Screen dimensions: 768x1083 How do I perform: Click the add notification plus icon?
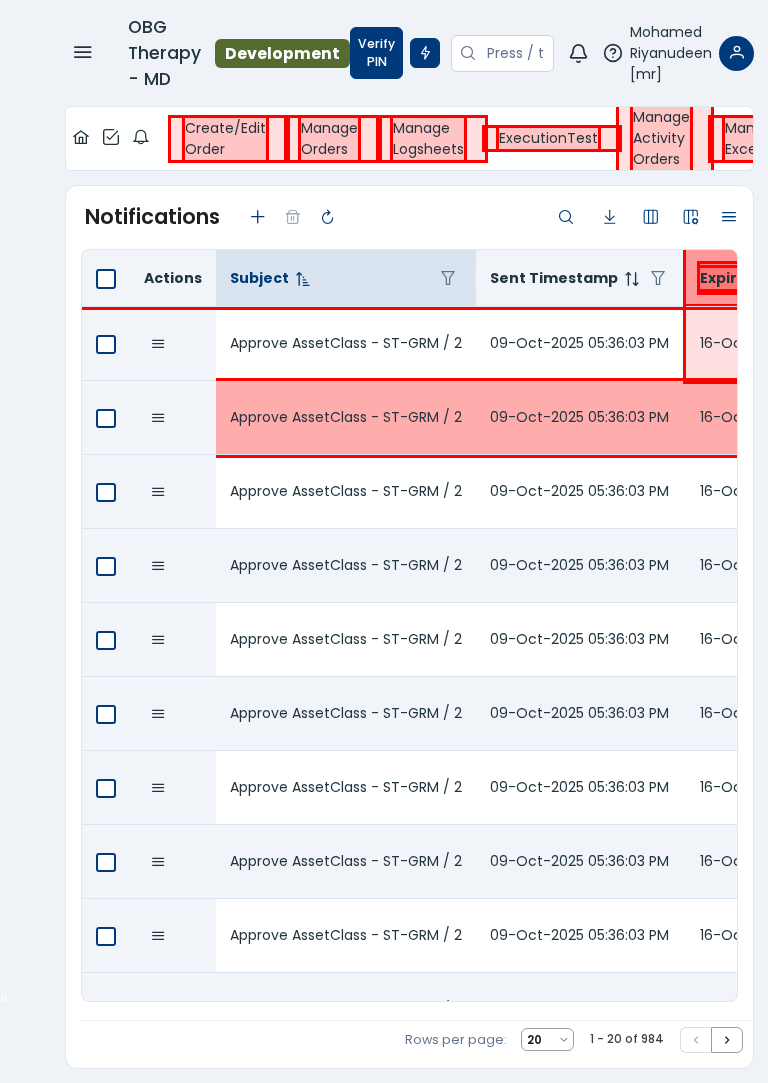click(x=258, y=217)
